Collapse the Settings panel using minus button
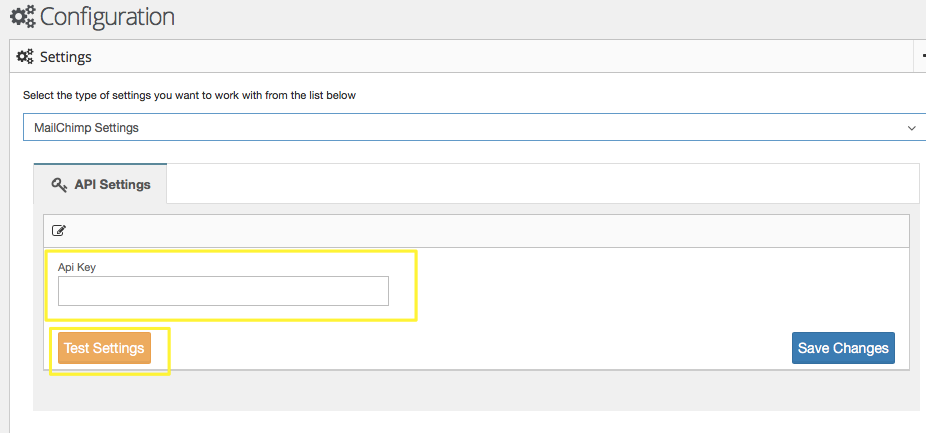The image size is (926, 433). point(922,57)
